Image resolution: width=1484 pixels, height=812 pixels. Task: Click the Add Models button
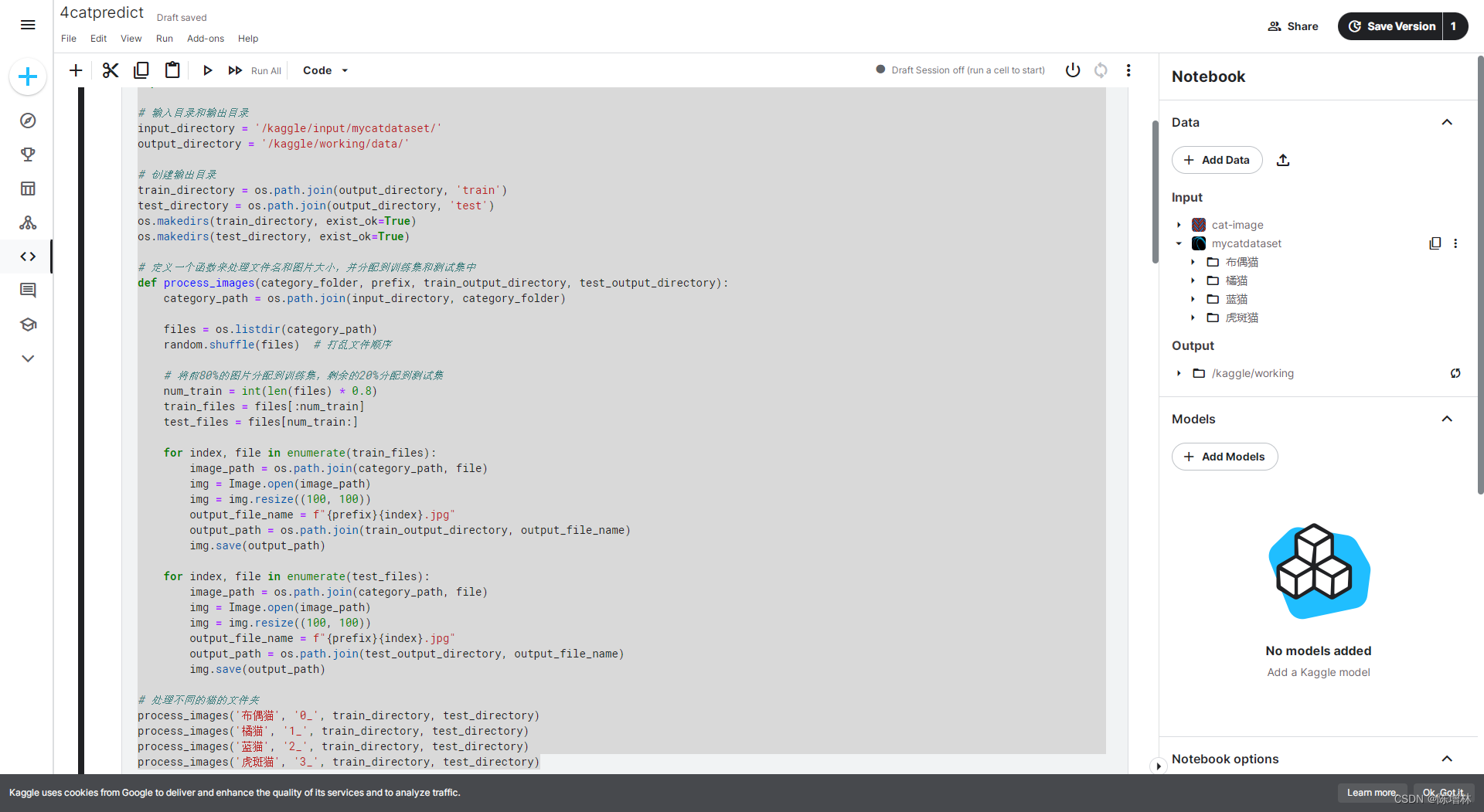1224,457
